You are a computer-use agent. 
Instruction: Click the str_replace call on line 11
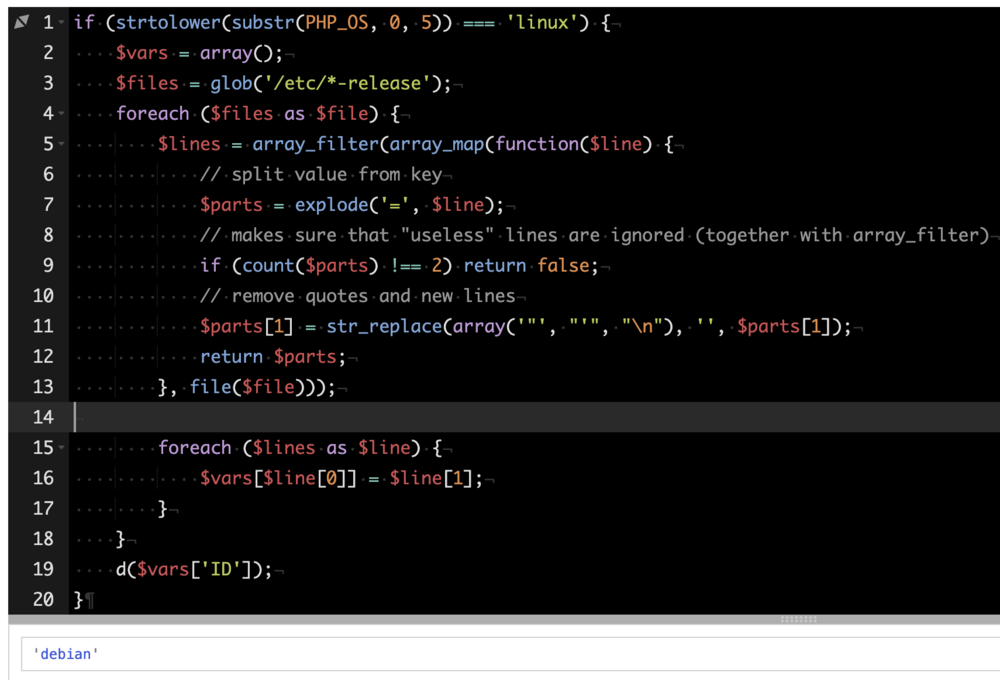[x=384, y=326]
